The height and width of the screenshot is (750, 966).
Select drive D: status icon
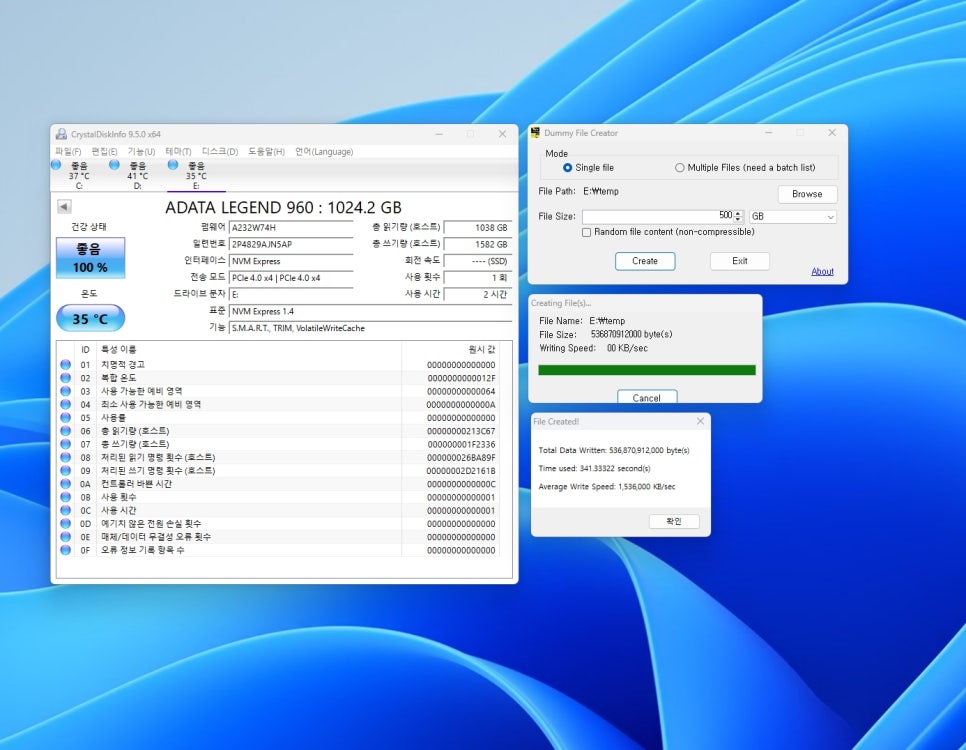(114, 165)
